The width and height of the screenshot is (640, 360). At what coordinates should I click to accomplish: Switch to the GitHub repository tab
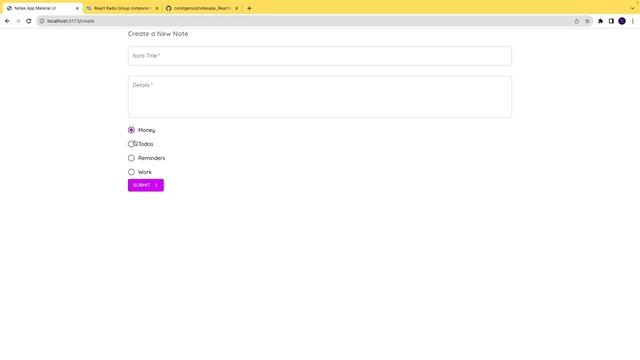coord(202,8)
